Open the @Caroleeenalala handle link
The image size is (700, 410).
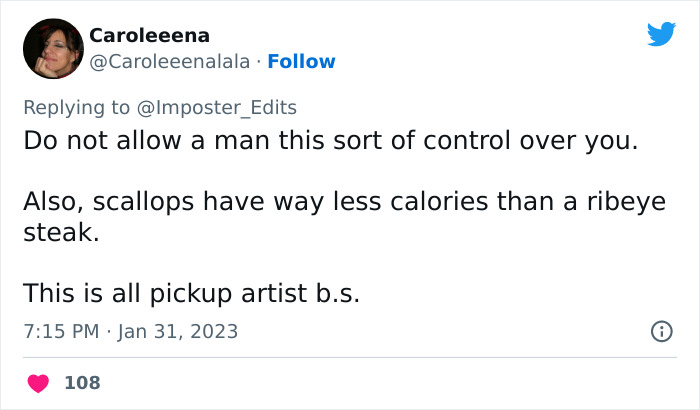pyautogui.click(x=168, y=62)
